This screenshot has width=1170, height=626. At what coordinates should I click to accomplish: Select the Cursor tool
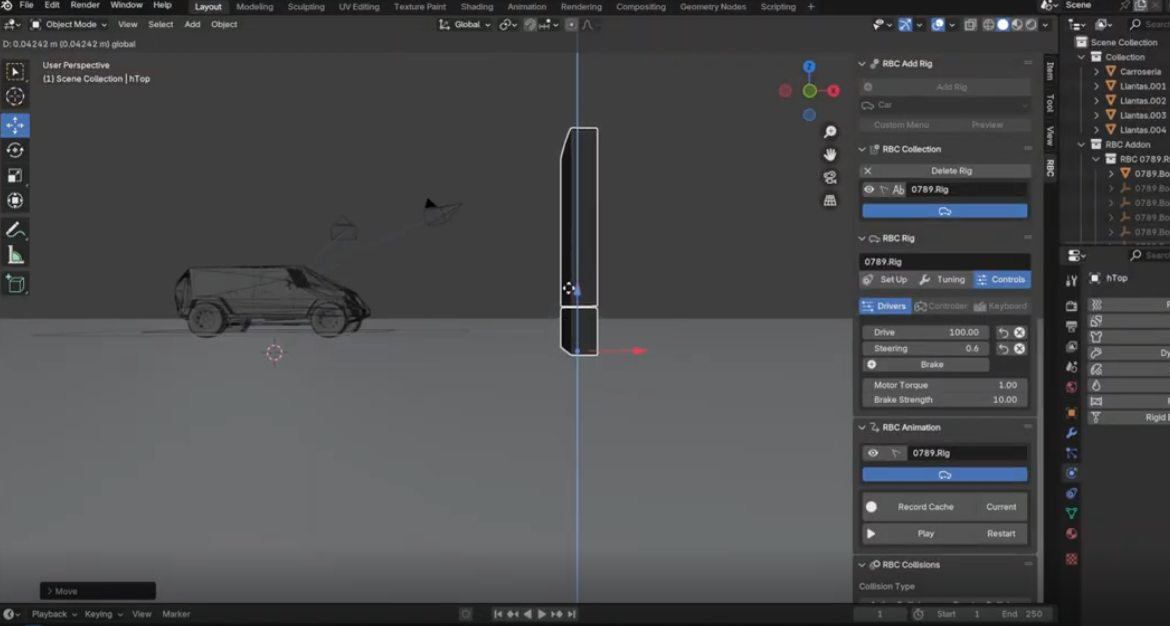(15, 97)
